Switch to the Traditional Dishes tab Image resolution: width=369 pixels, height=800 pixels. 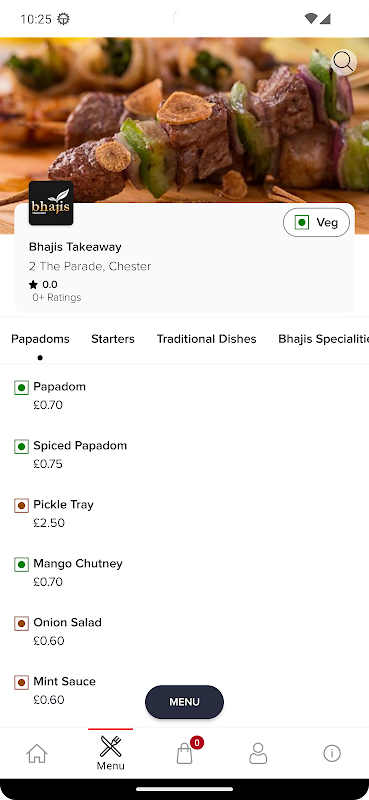pos(206,339)
